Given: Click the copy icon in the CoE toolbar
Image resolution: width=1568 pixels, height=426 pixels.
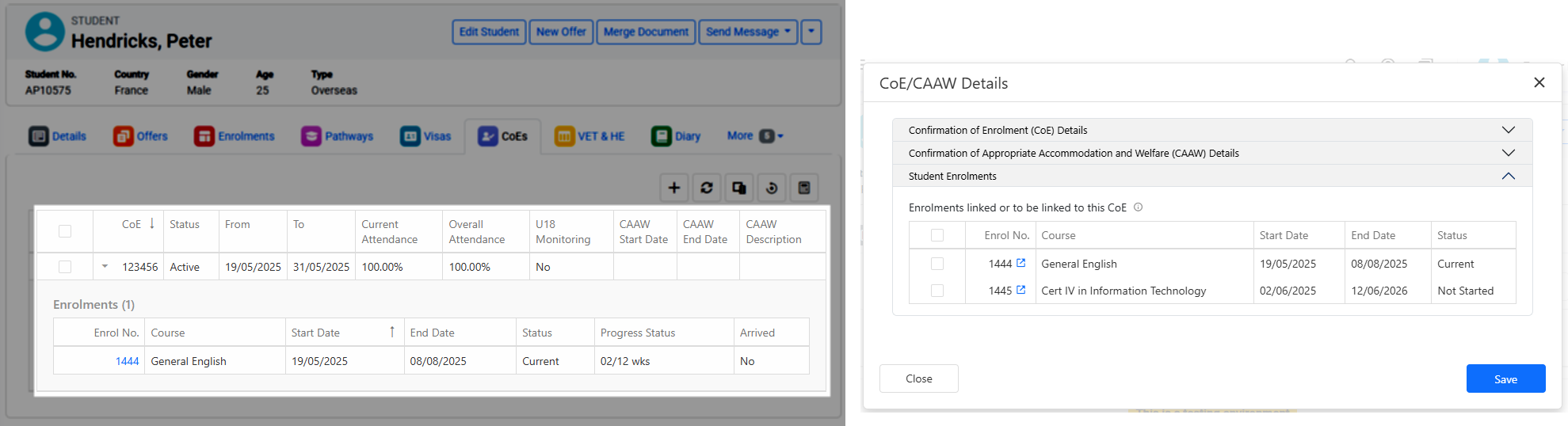Looking at the screenshot, I should coord(738,188).
